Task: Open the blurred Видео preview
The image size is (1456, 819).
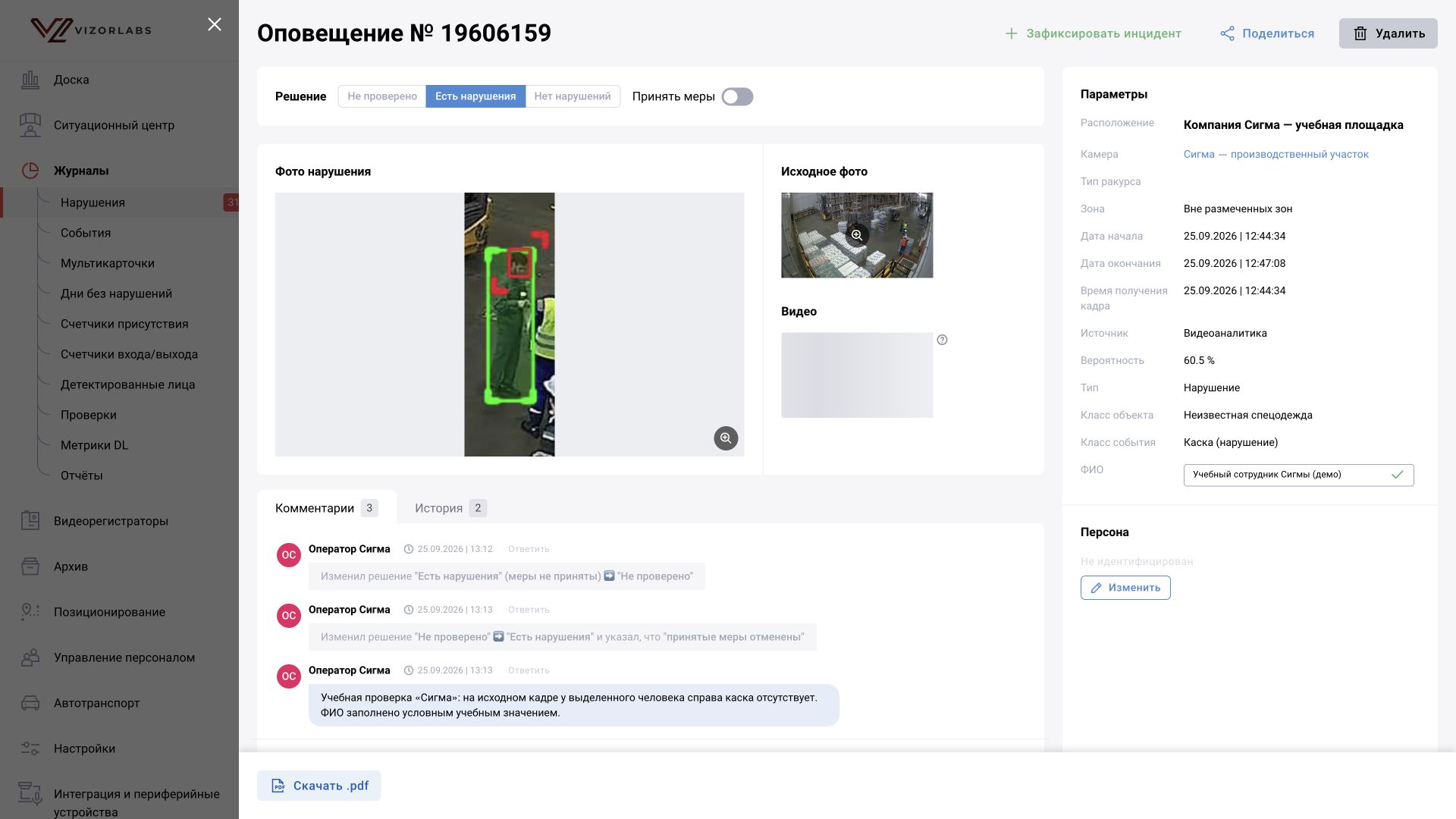Action: [x=857, y=375]
